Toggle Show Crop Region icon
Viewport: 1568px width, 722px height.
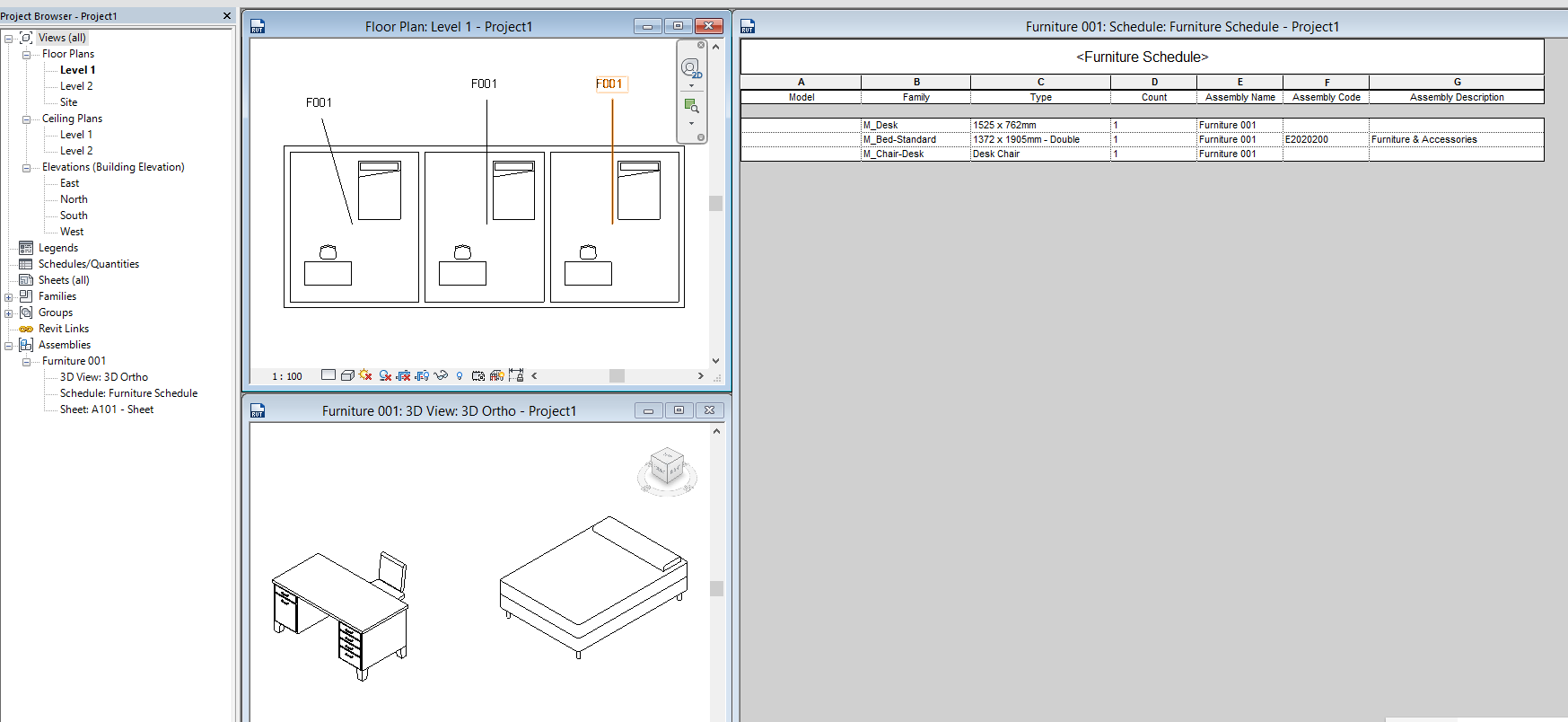(422, 375)
